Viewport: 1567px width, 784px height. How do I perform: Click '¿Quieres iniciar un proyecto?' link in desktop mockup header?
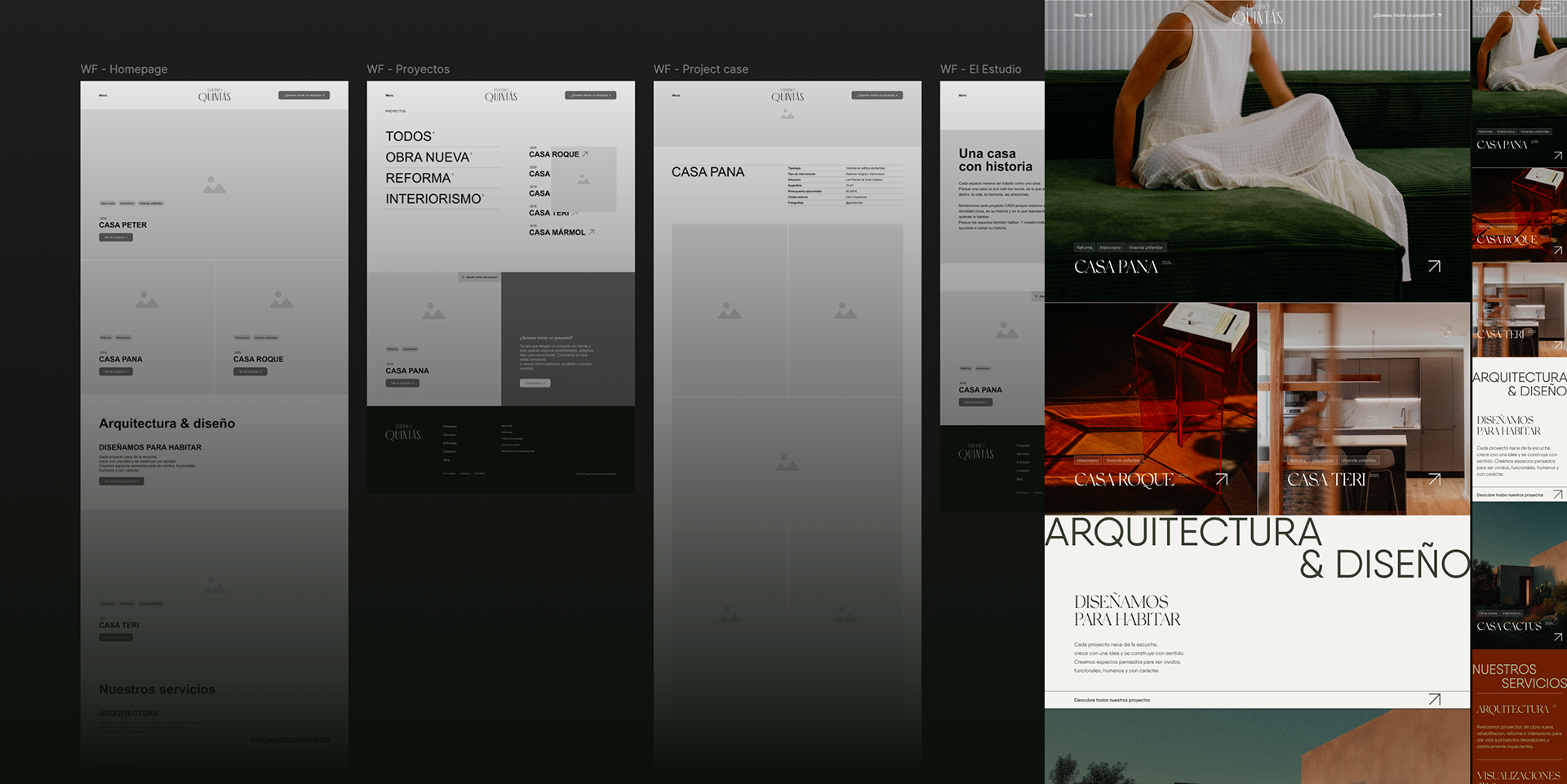click(1407, 16)
